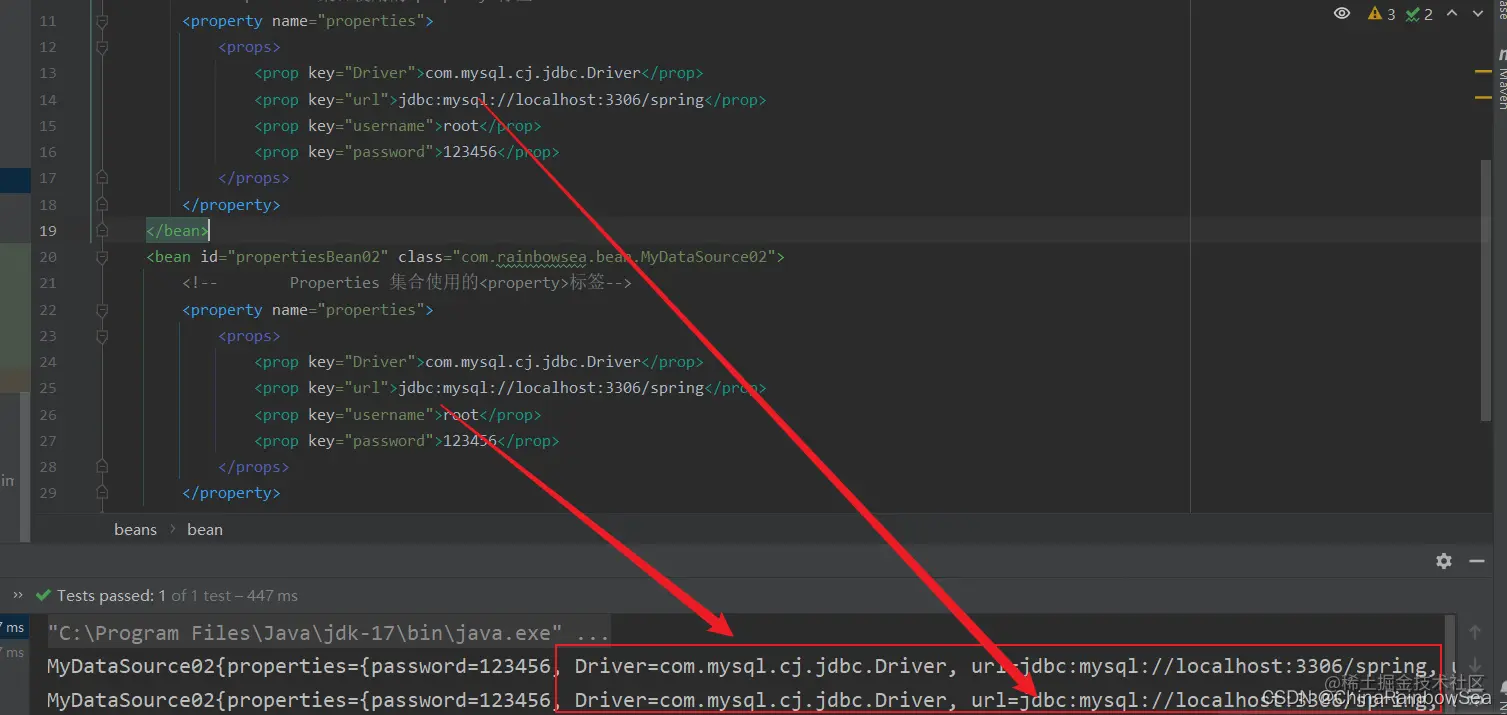
Task: Open Run panel settings gear
Action: 1444,561
